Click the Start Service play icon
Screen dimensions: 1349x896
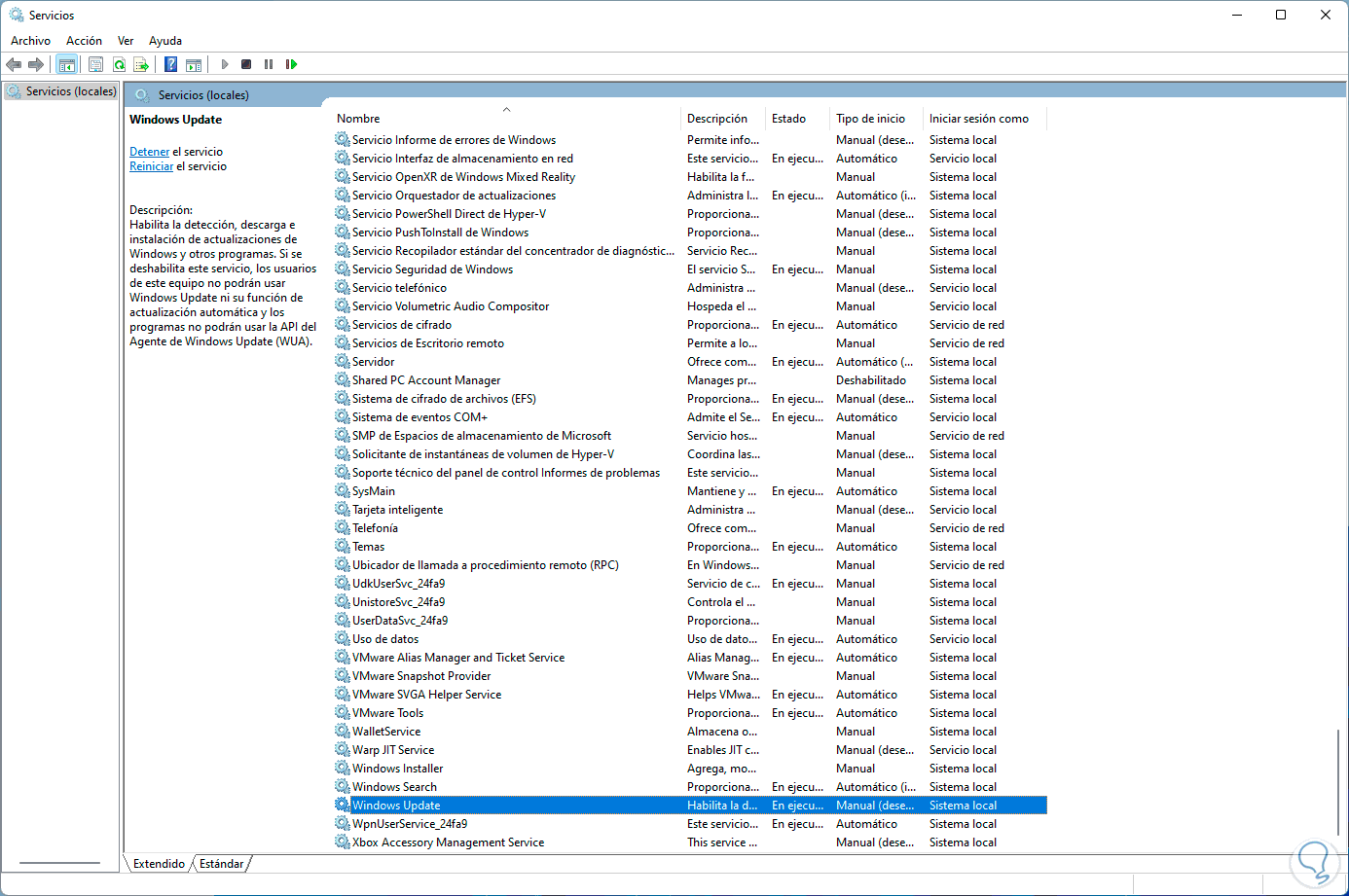pyautogui.click(x=225, y=64)
